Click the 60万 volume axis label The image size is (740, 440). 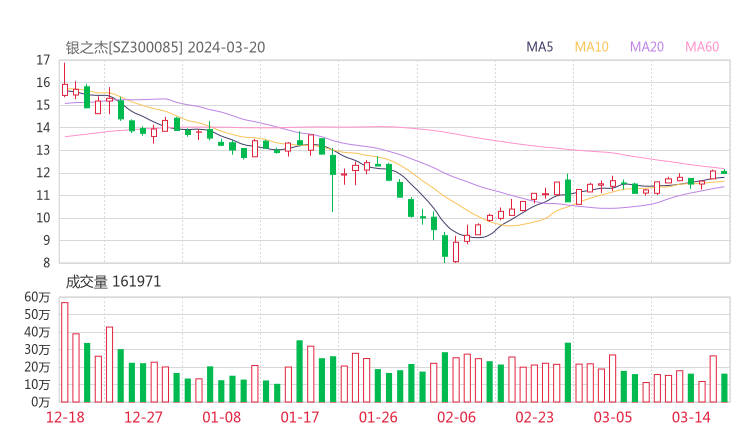point(37,297)
